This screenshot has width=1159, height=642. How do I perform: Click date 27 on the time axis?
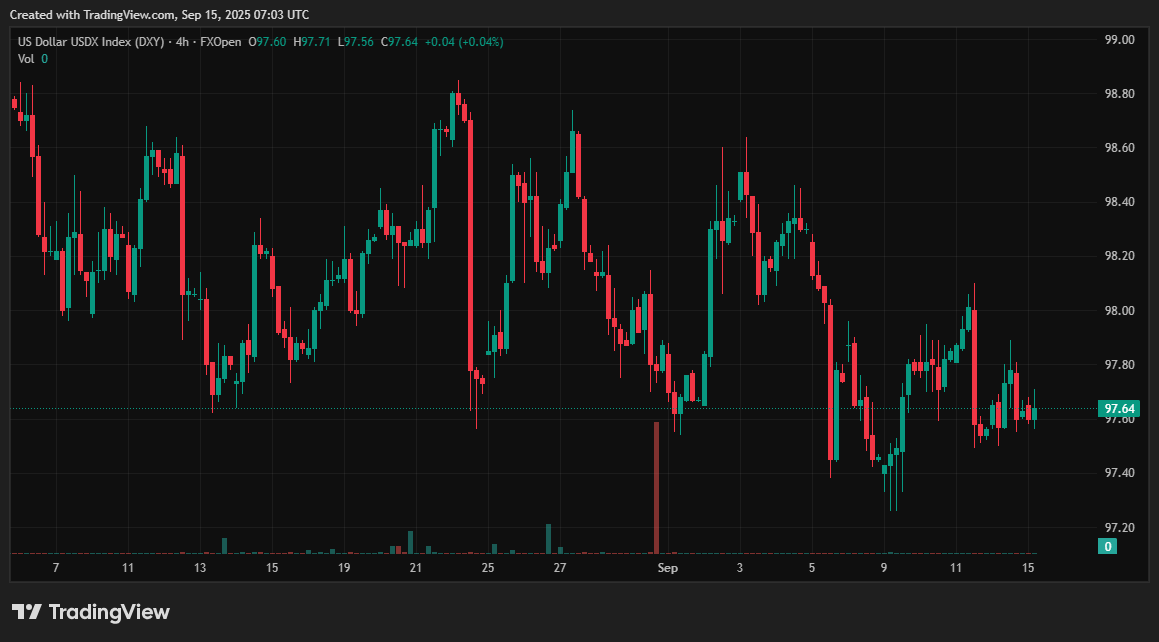point(560,568)
